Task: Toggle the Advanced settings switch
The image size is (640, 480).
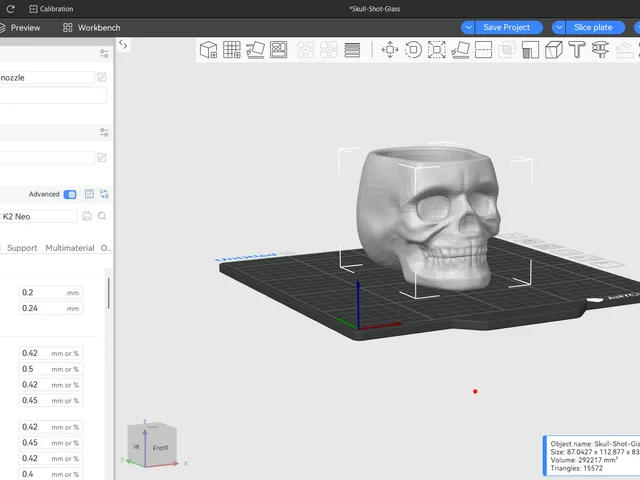Action: tap(70, 194)
